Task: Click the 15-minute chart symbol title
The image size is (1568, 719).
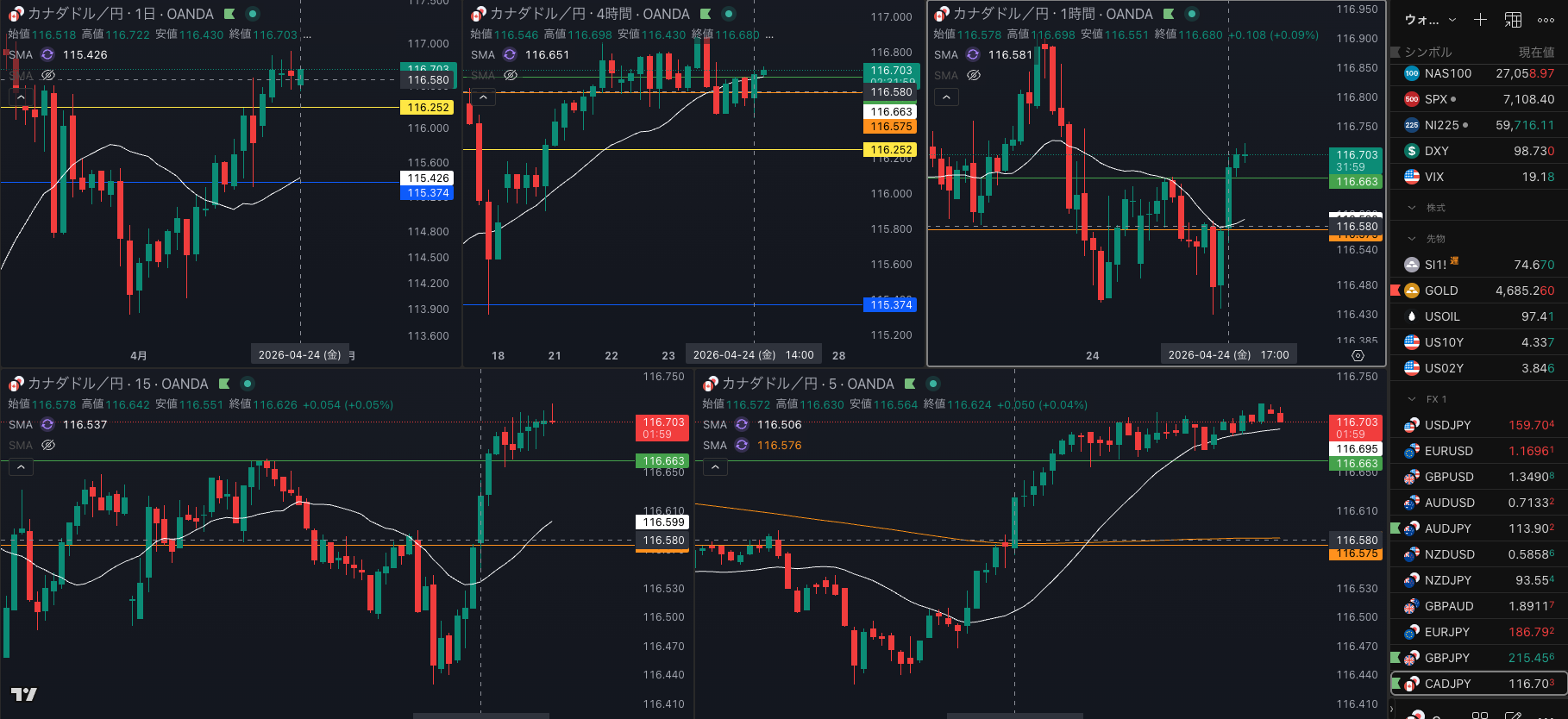Action: tap(117, 384)
